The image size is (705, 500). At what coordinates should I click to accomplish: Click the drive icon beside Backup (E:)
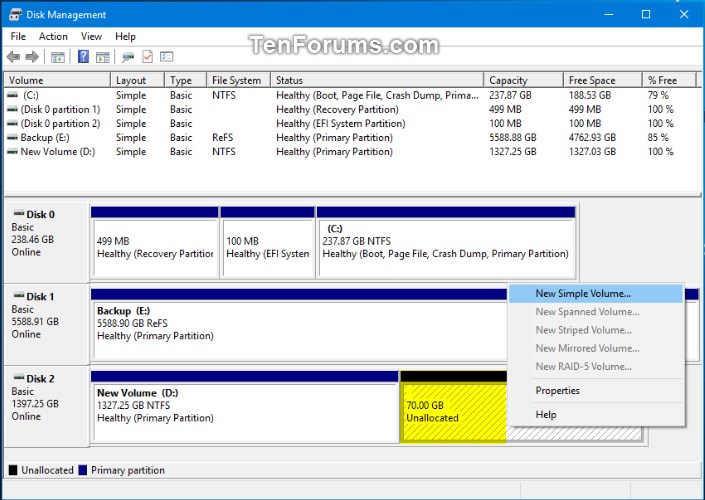point(13,138)
